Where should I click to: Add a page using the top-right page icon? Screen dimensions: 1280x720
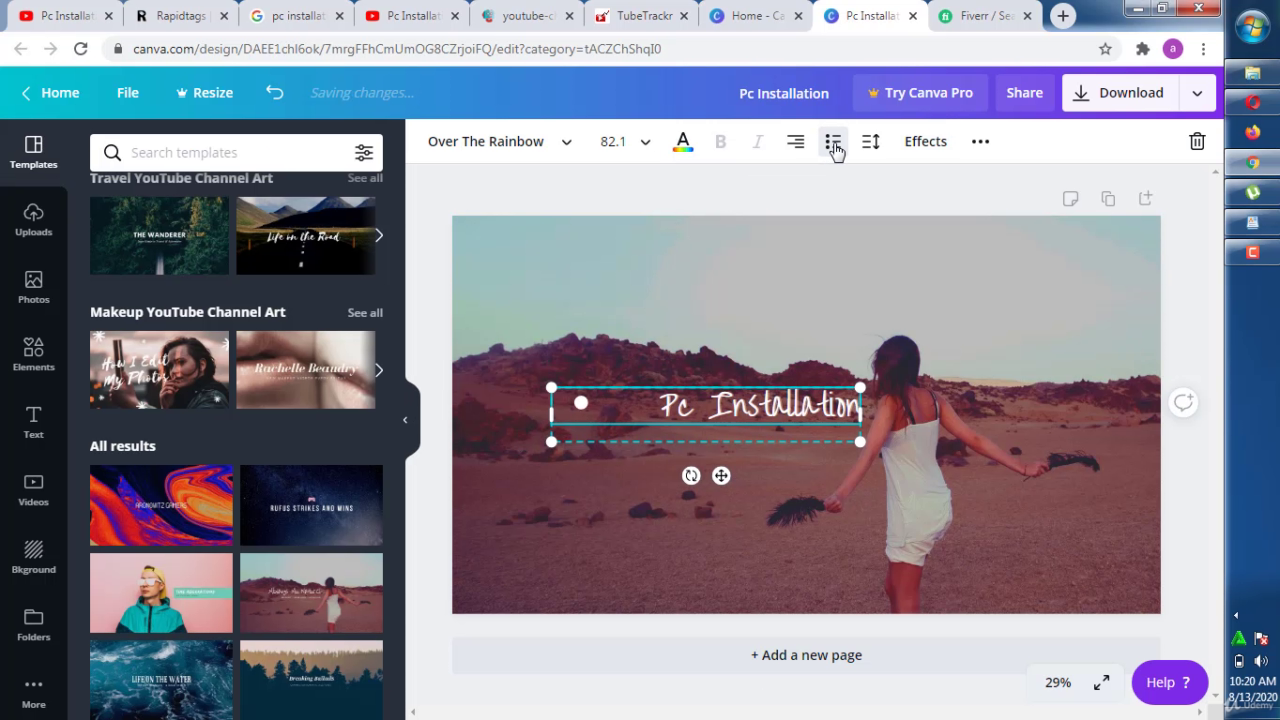[x=1146, y=198]
